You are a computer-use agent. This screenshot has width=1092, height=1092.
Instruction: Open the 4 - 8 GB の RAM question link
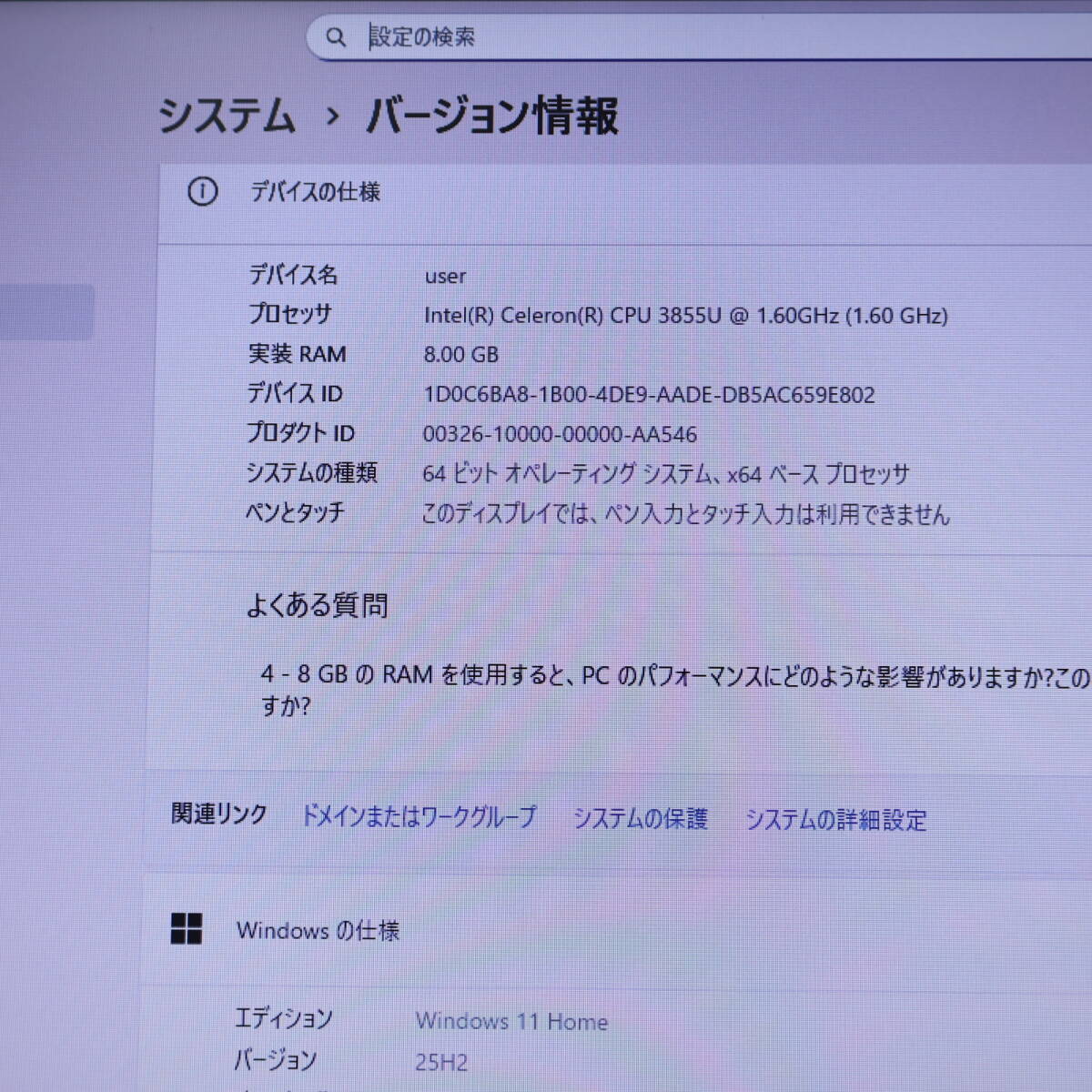pyautogui.click(x=674, y=690)
